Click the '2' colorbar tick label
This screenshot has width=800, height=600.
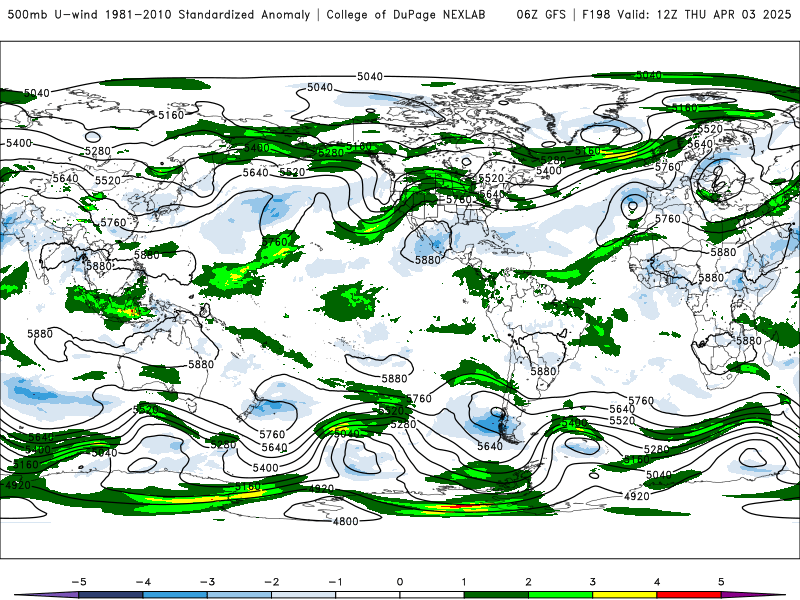(529, 582)
